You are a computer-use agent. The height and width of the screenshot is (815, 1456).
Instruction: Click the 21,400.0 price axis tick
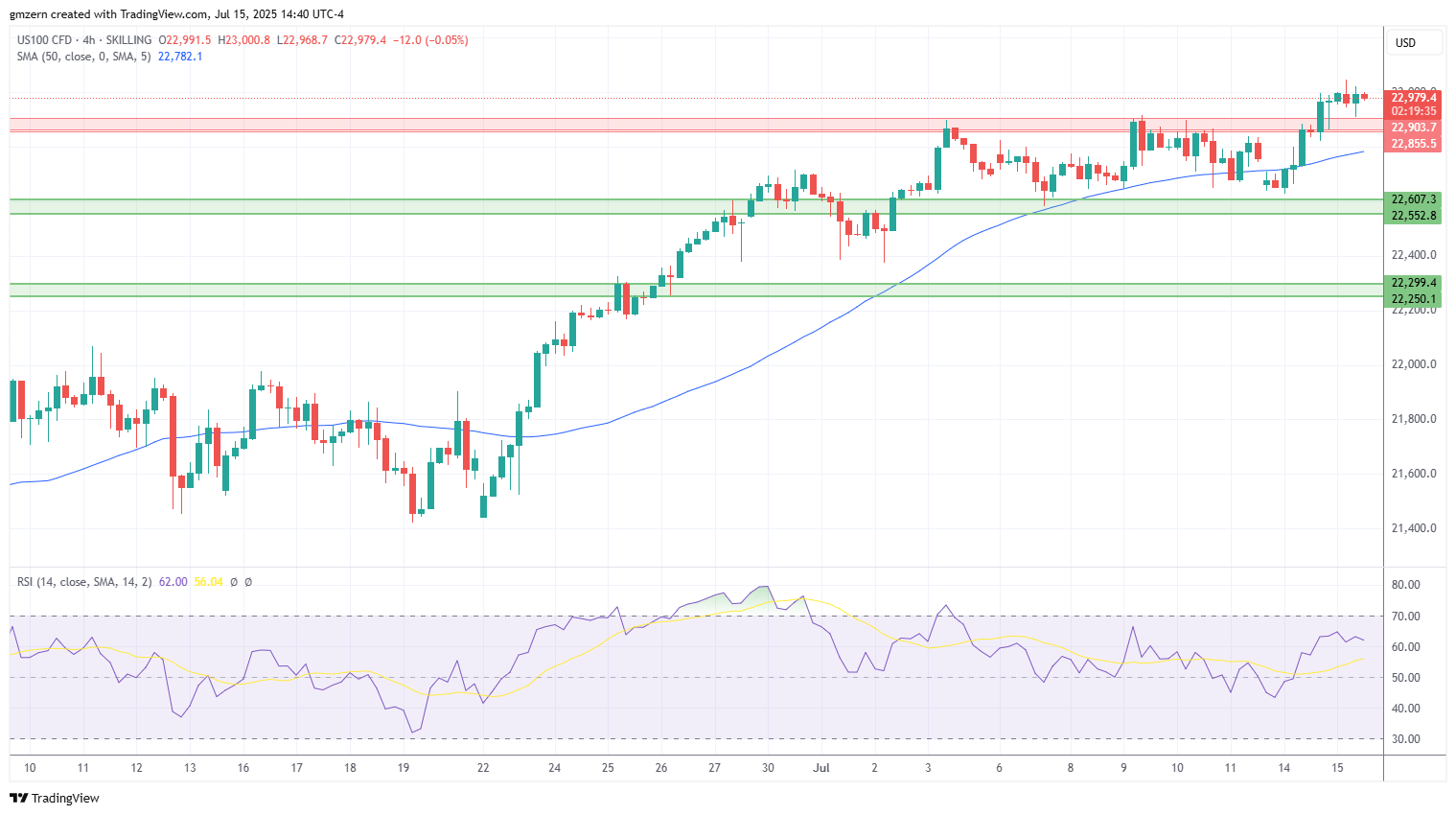pos(1414,528)
